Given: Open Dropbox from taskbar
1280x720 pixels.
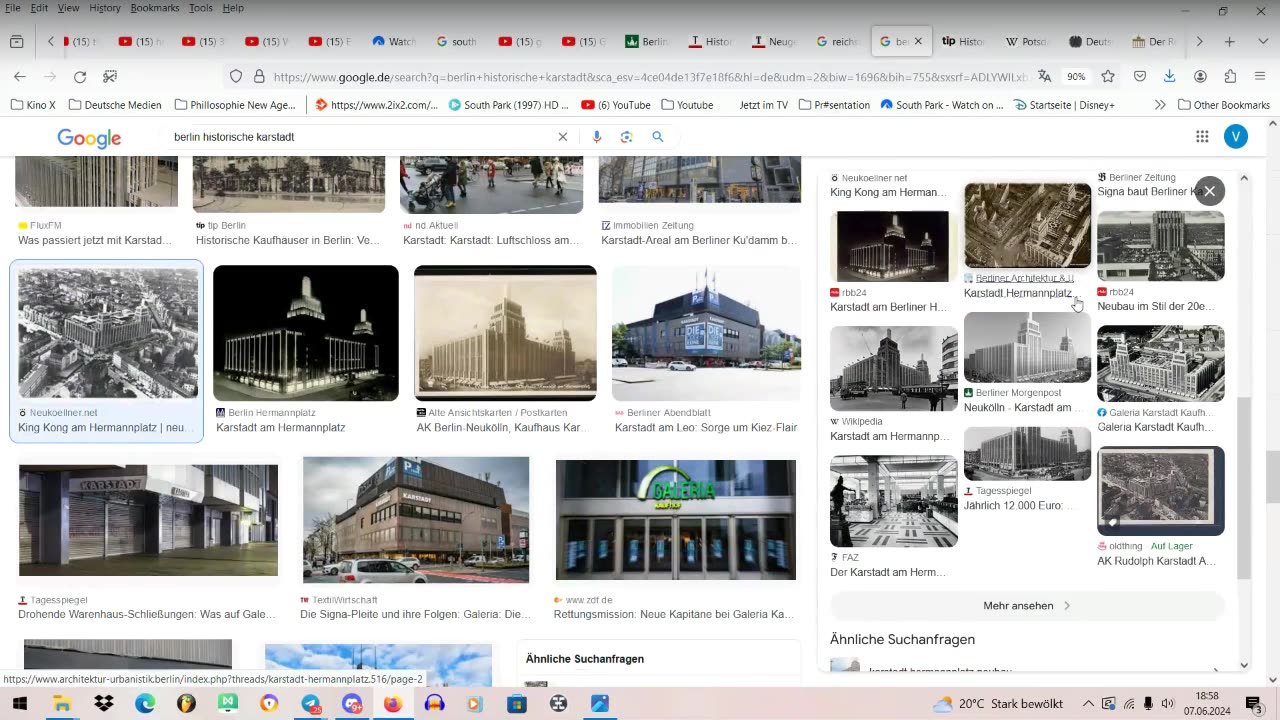Looking at the screenshot, I should click(x=104, y=703).
